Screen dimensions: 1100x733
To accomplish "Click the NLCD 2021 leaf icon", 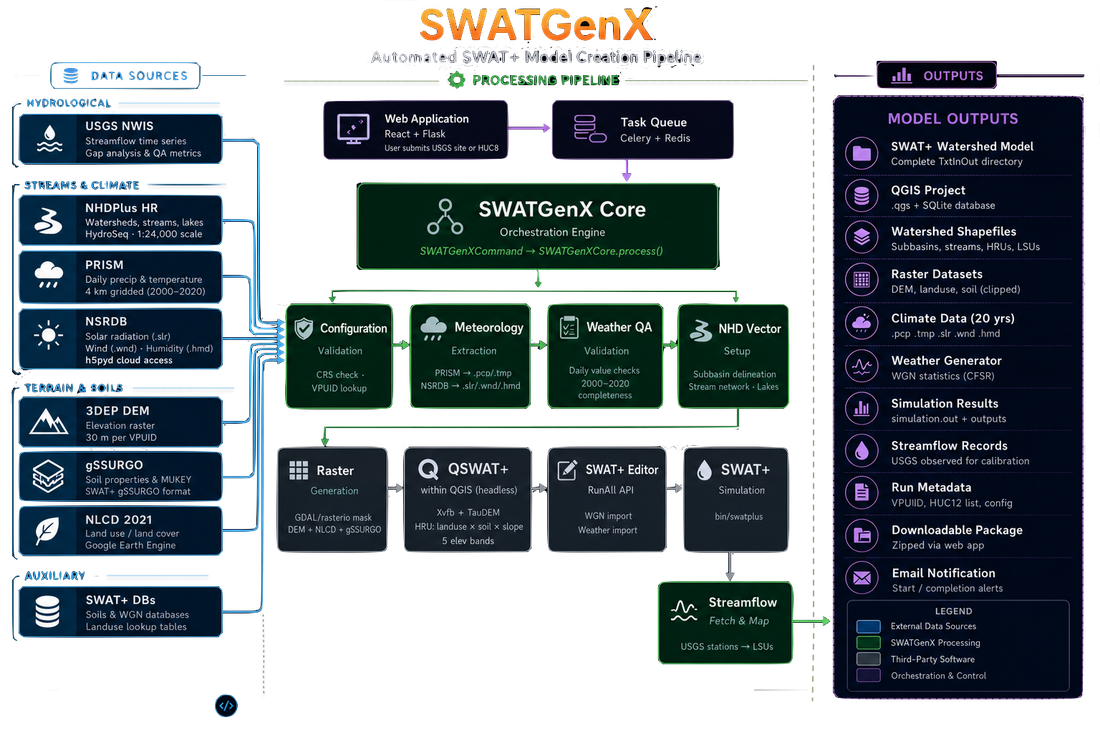I will (48, 531).
